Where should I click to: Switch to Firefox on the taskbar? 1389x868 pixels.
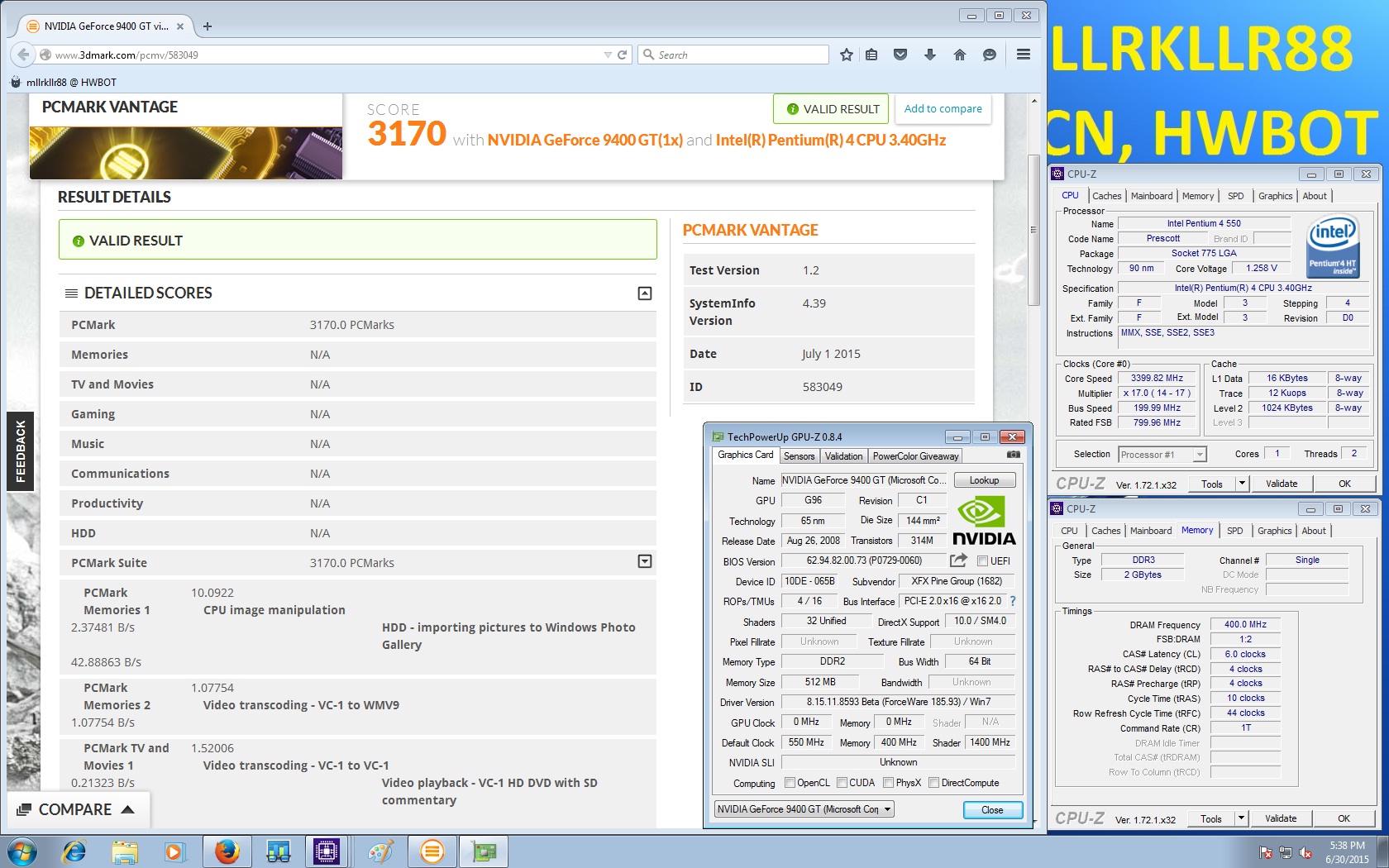(227, 851)
